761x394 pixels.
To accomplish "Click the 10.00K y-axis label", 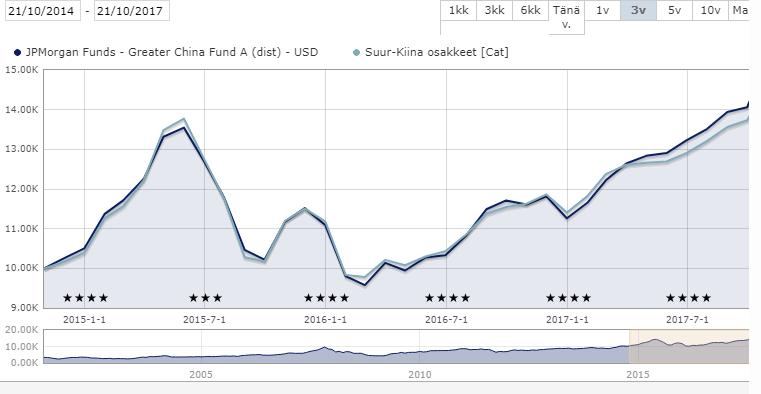I will pyautogui.click(x=21, y=268).
